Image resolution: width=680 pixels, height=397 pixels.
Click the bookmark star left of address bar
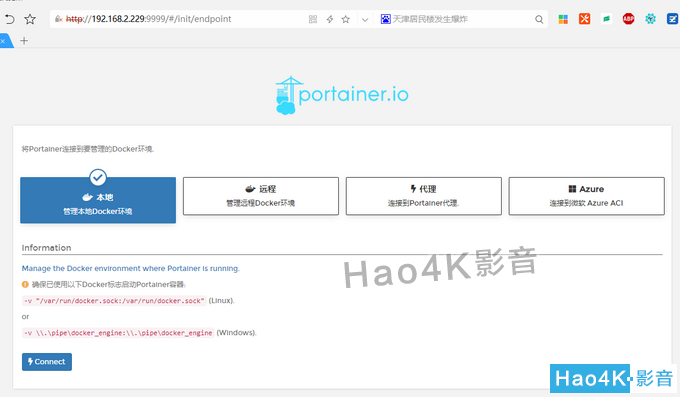point(30,19)
